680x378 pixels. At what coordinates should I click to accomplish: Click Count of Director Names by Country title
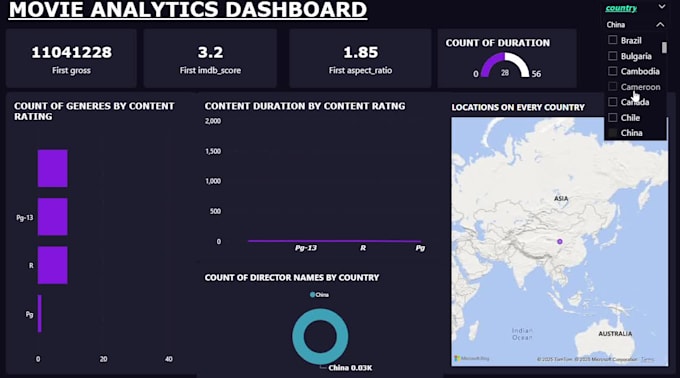point(292,277)
